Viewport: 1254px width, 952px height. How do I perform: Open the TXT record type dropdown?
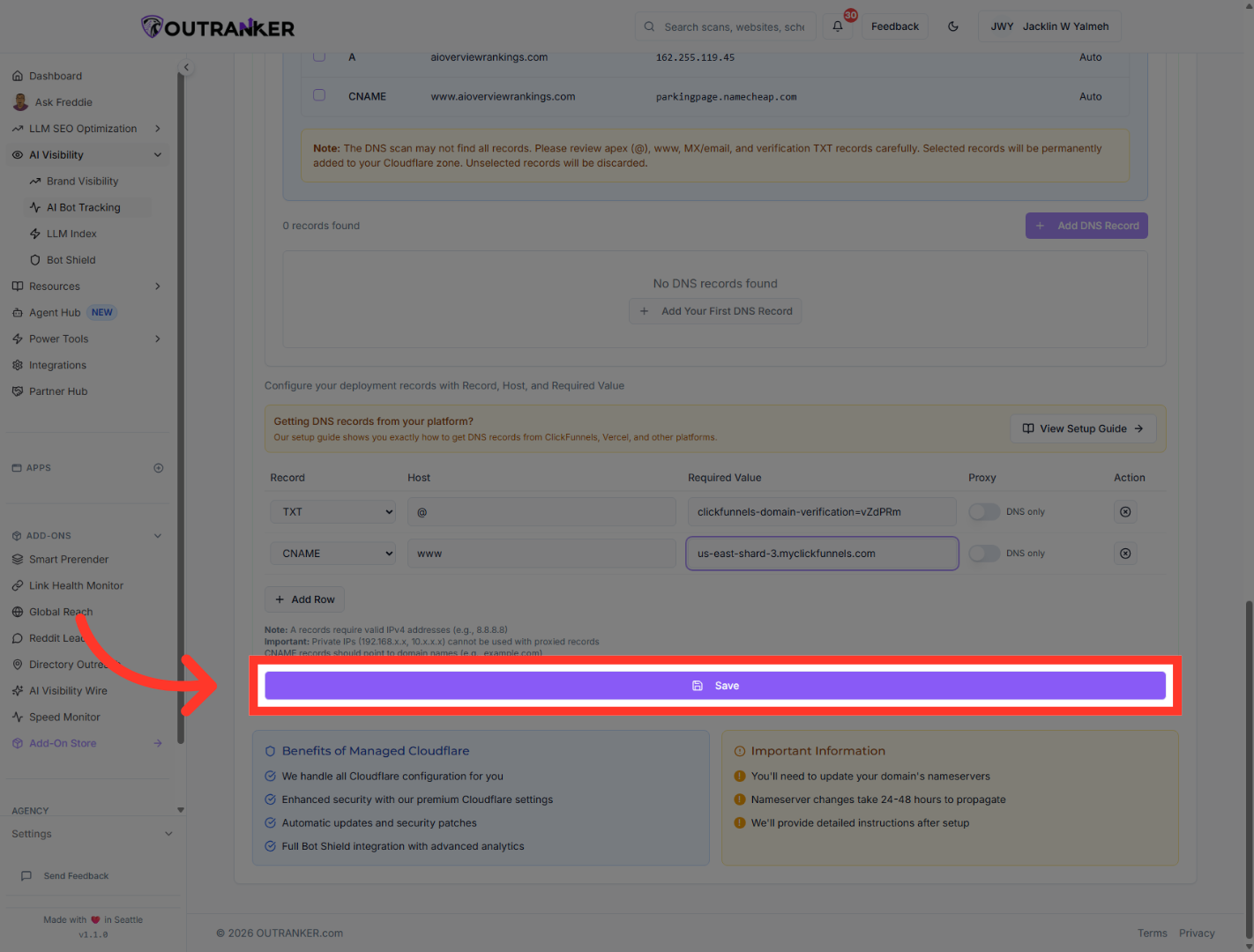click(x=332, y=511)
